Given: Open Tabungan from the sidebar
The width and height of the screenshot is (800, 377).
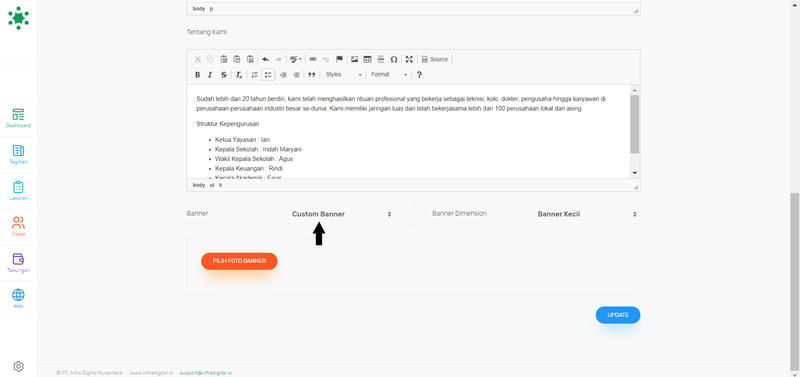Looking at the screenshot, I should point(18,263).
